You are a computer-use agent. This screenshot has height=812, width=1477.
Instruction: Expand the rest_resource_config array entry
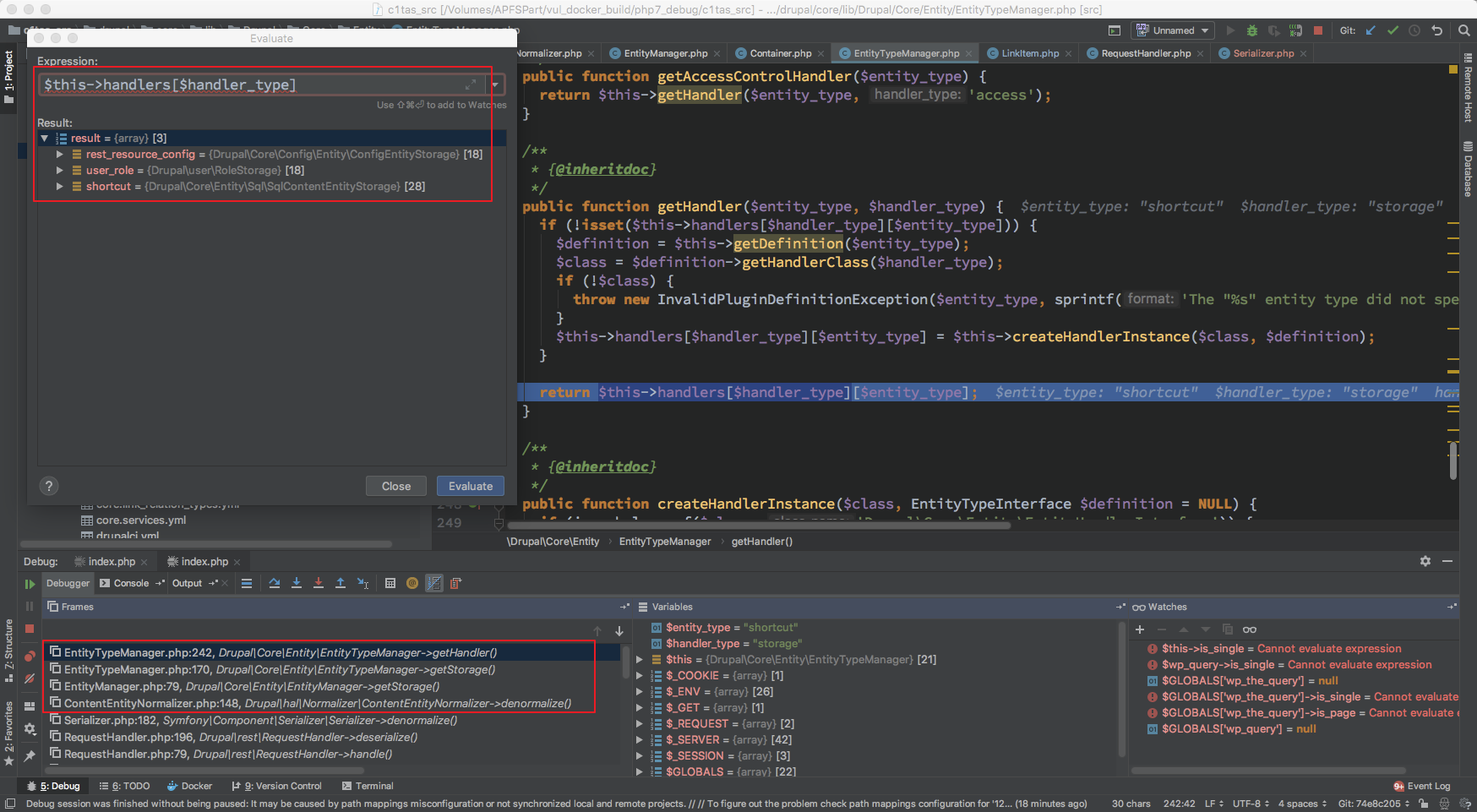(59, 155)
